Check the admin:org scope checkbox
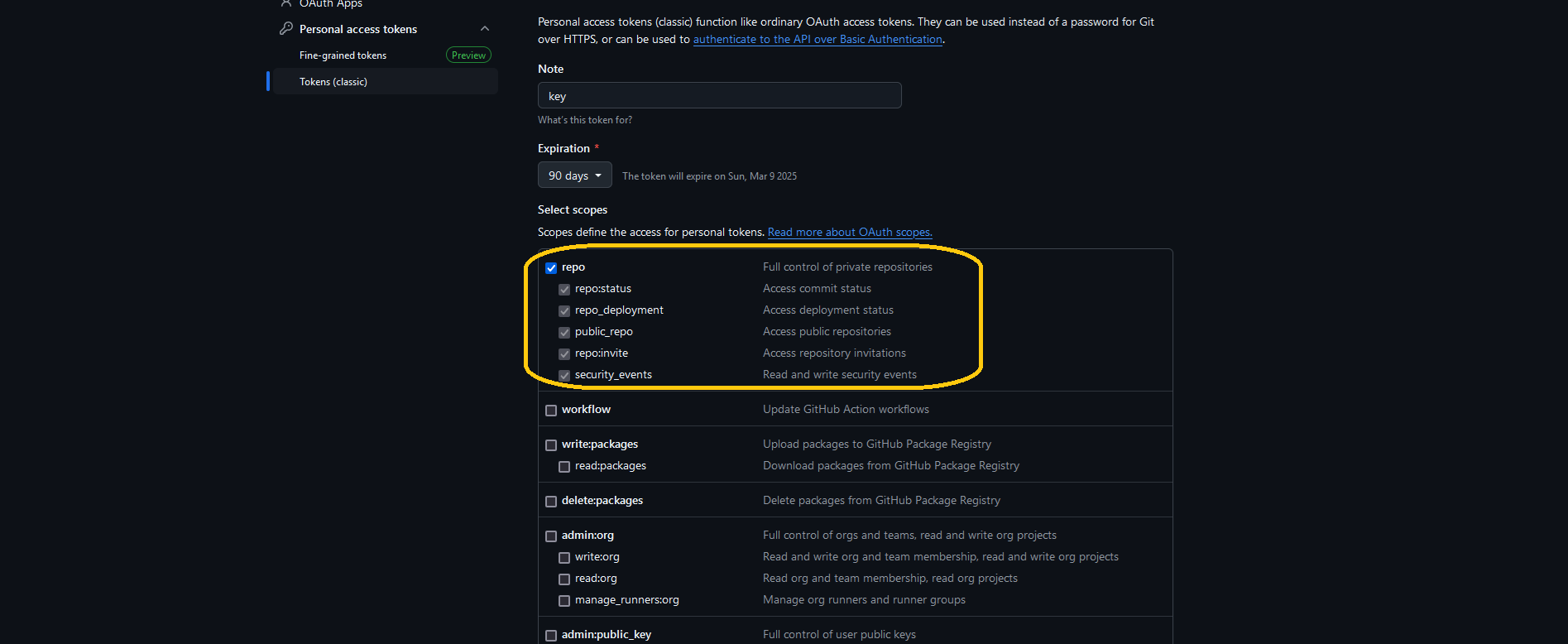The height and width of the screenshot is (644, 1568). click(551, 536)
